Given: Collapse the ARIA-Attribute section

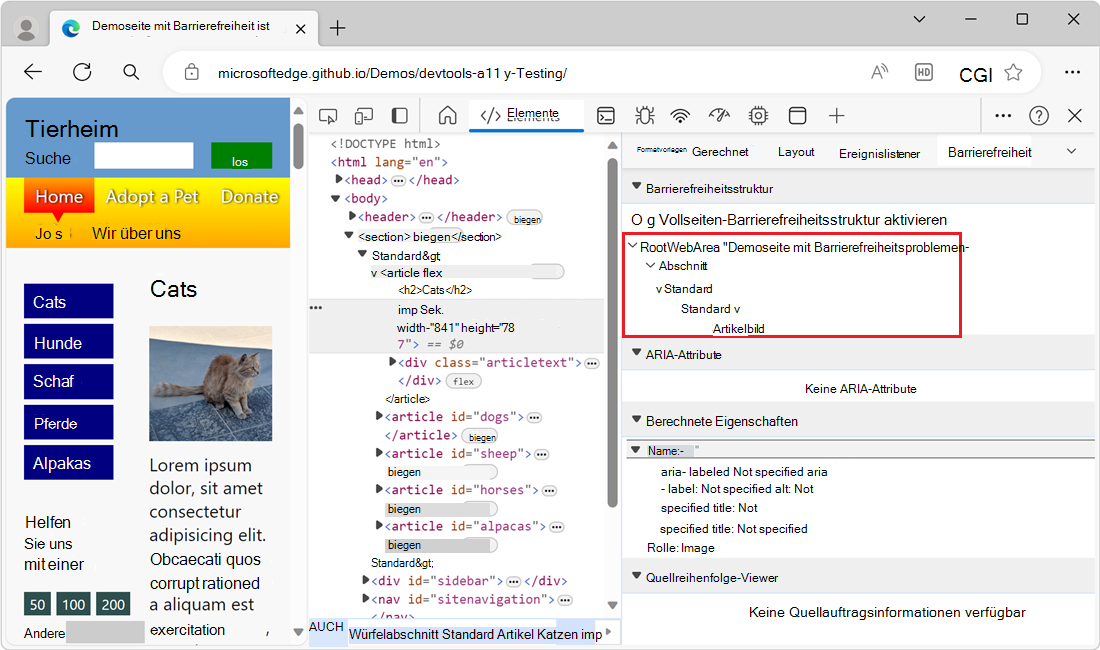Looking at the screenshot, I should [x=635, y=354].
